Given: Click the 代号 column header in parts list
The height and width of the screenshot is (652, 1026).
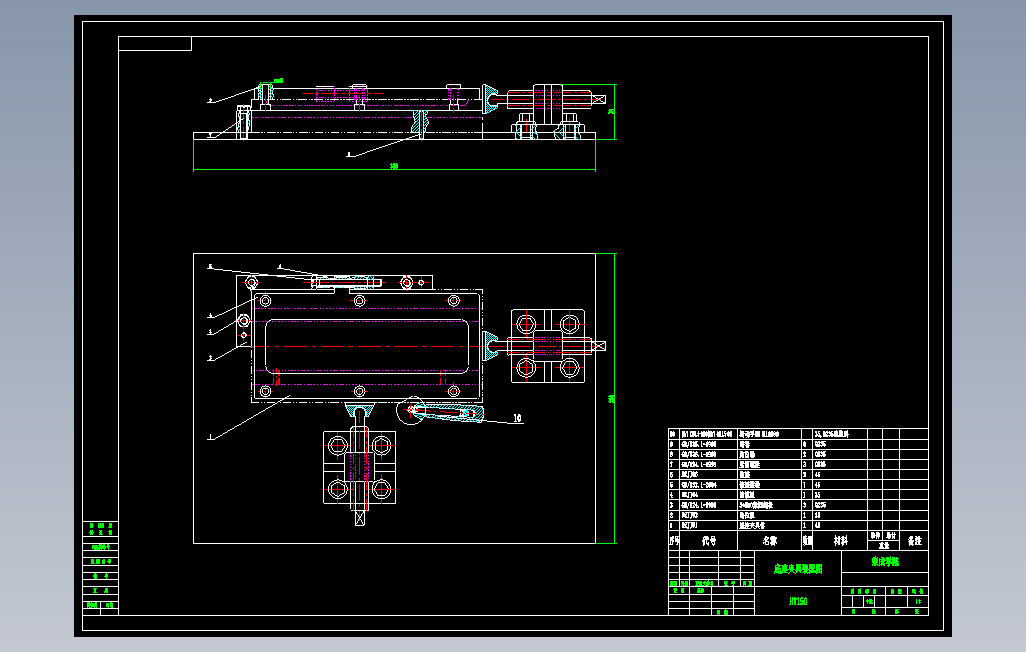Looking at the screenshot, I should [x=709, y=541].
